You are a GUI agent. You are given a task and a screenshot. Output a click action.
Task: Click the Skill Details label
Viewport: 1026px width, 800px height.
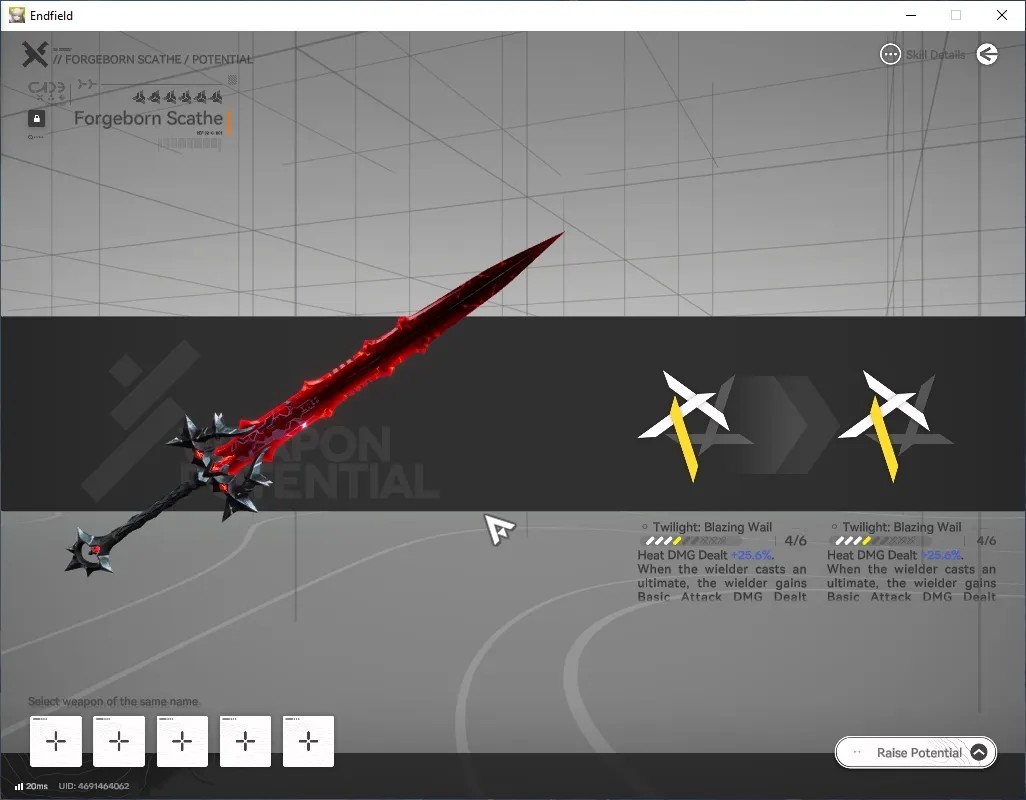[x=935, y=55]
